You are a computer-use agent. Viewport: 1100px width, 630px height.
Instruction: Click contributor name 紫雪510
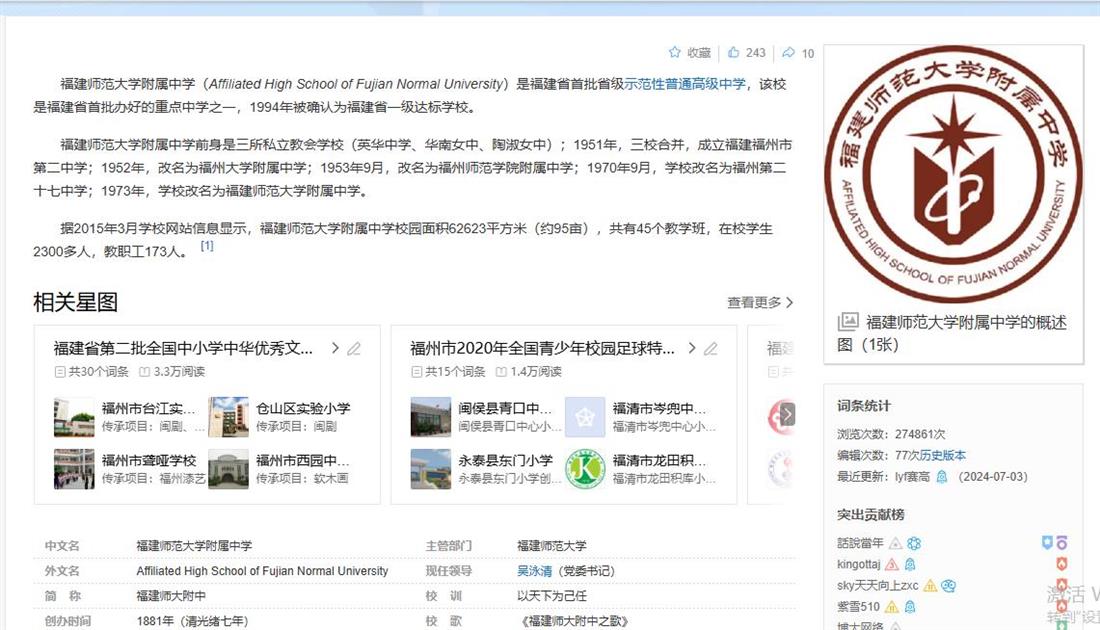(x=858, y=607)
